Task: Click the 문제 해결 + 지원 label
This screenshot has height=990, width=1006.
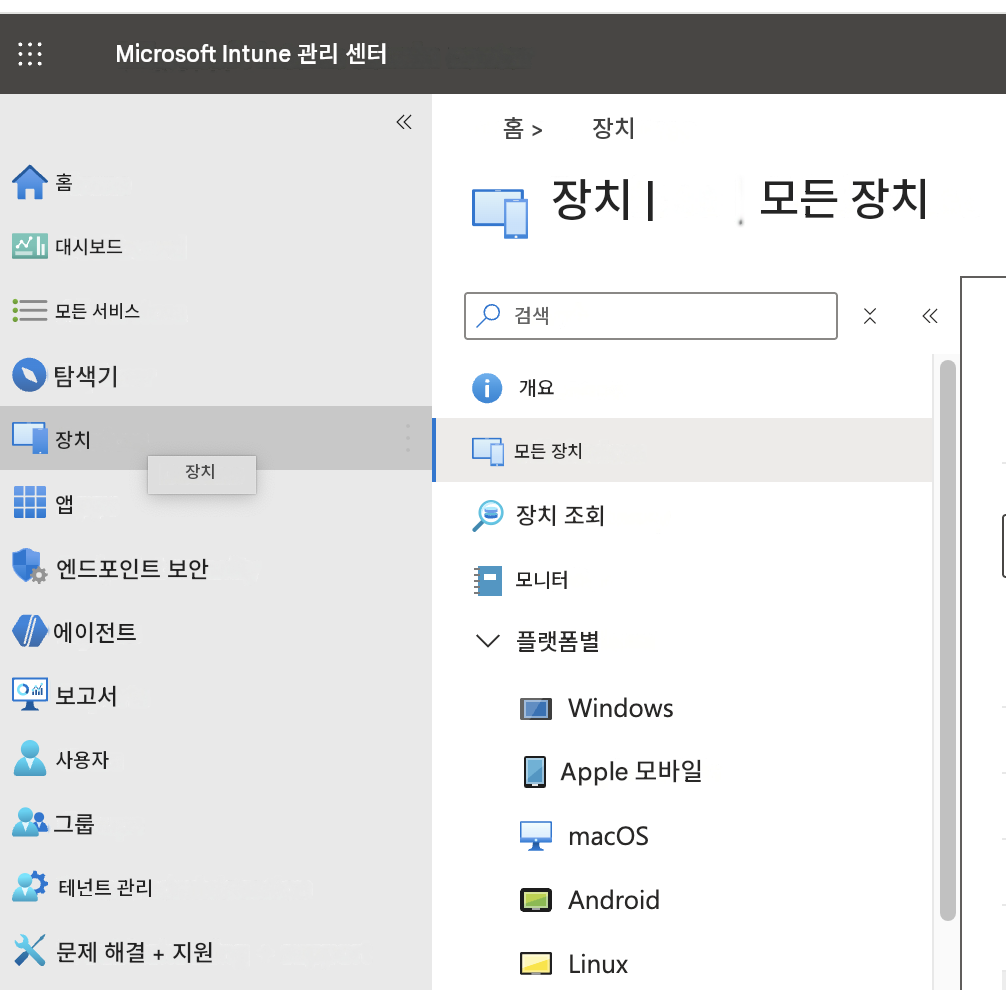Action: pyautogui.click(x=134, y=952)
